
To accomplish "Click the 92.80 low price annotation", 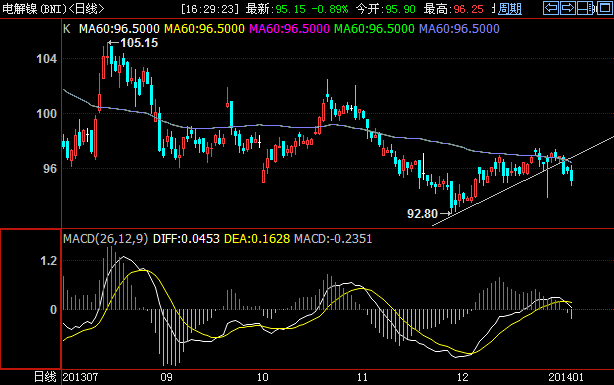I will (422, 214).
